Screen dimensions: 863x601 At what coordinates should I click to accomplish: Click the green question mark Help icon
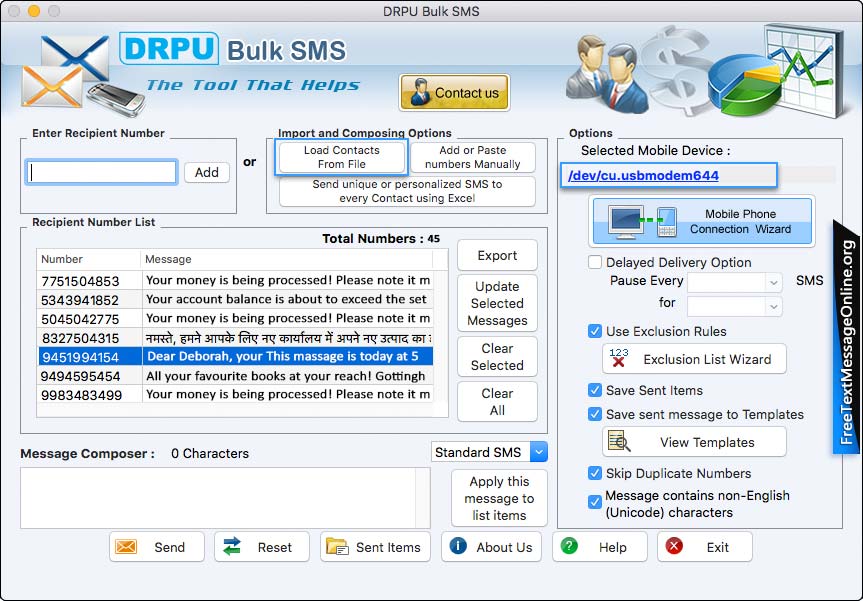point(569,546)
